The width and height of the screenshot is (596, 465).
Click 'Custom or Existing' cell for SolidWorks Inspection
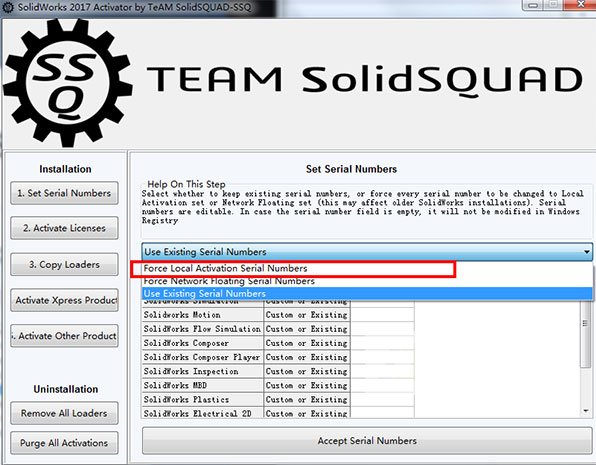(x=307, y=371)
